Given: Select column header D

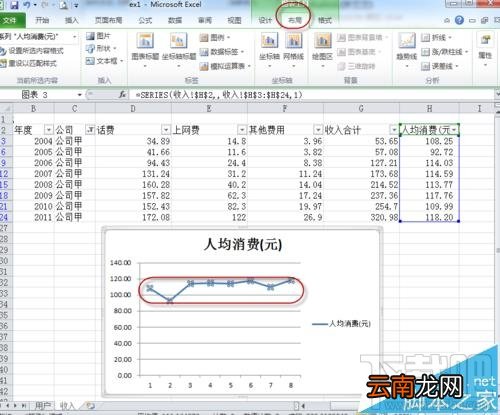Looking at the screenshot, I should [x=133, y=108].
